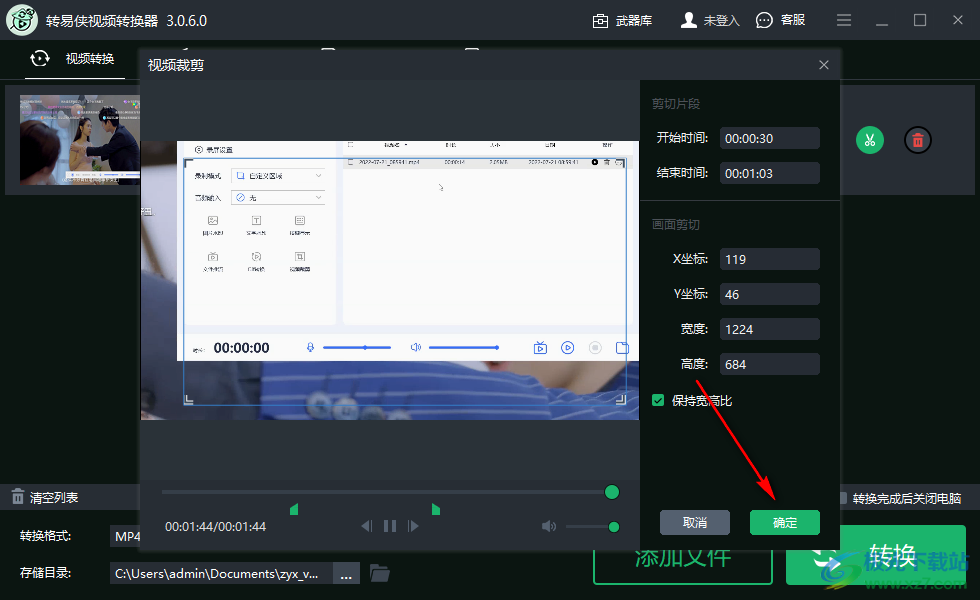The width and height of the screenshot is (980, 600).
Task: Open the 武器库 toolbox icon
Action: click(x=600, y=21)
